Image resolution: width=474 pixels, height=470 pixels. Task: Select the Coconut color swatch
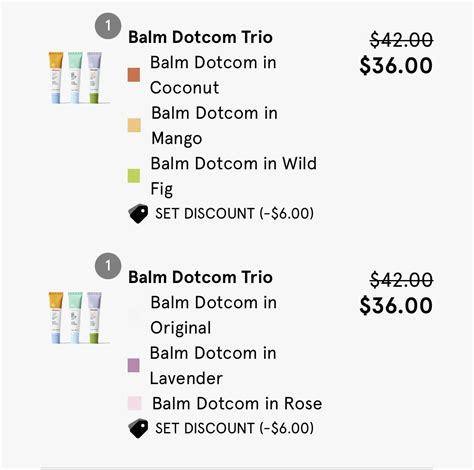coord(134,75)
